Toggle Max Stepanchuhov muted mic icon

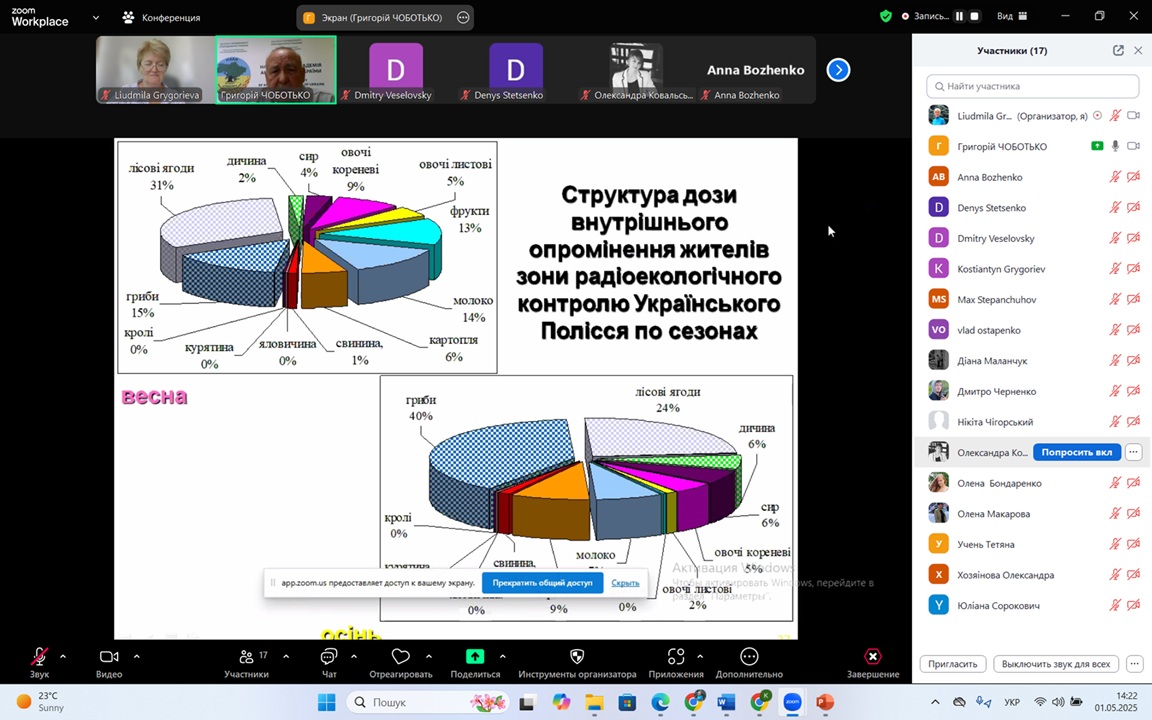coord(1115,300)
